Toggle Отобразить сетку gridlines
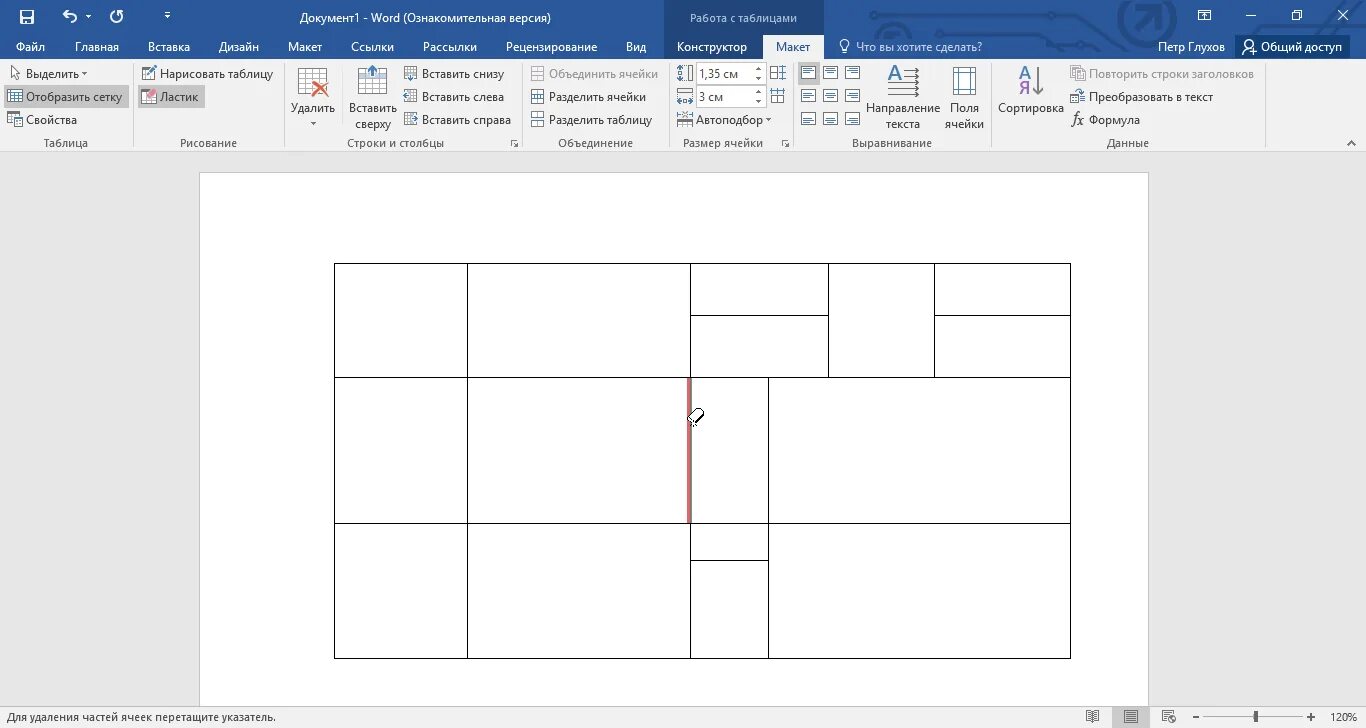The height and width of the screenshot is (728, 1366). 66,97
